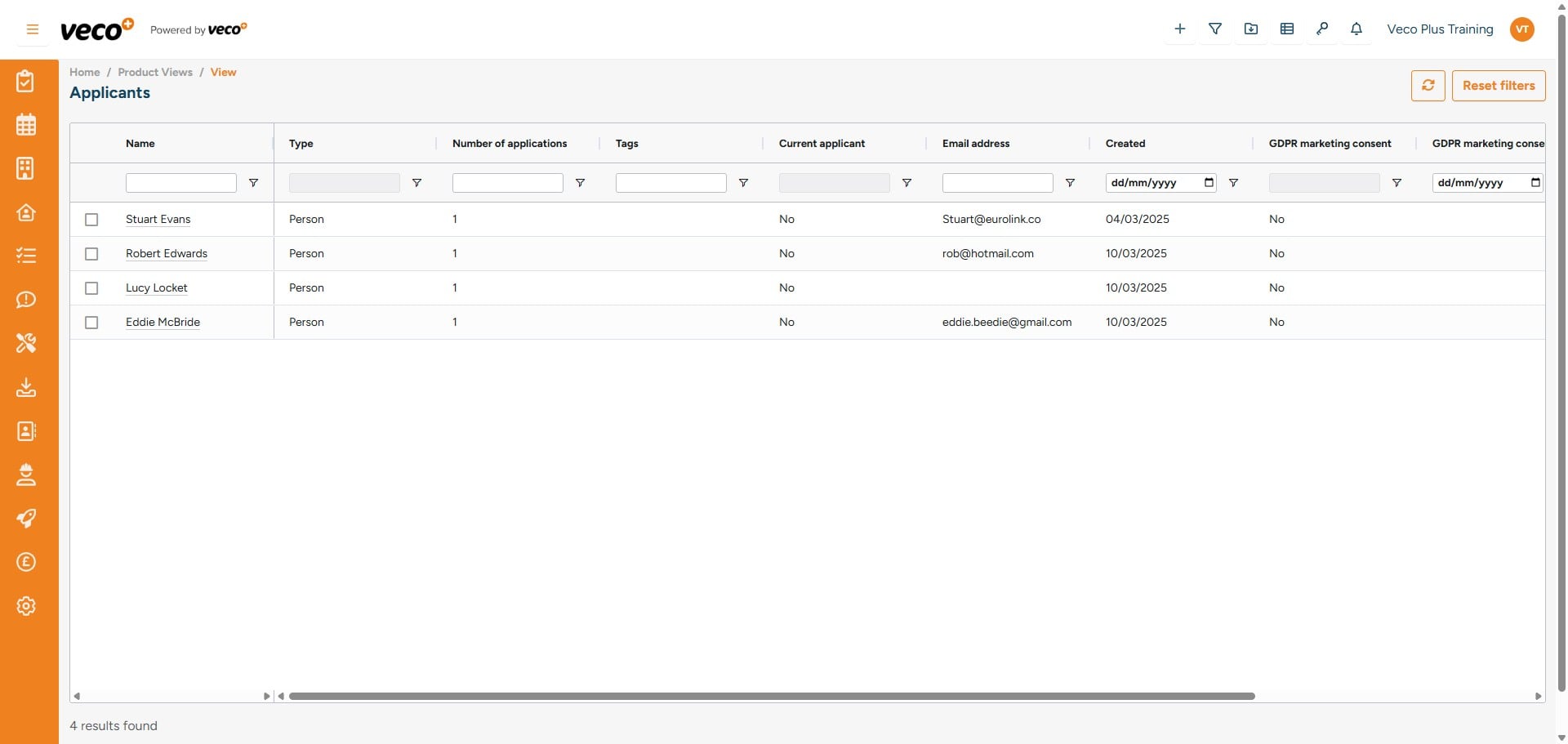Click the user avatar VT badge
1568x744 pixels.
click(1522, 29)
